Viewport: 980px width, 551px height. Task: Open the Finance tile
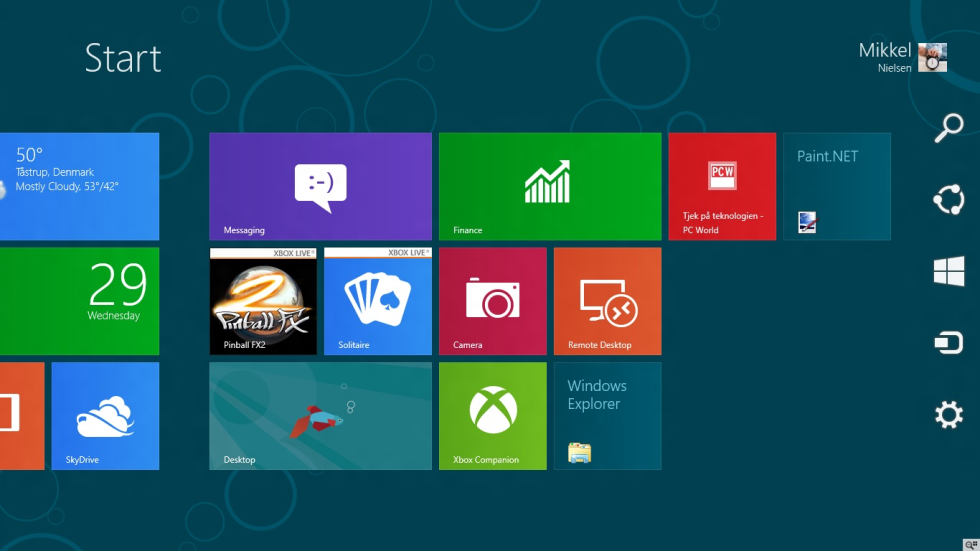[550, 186]
